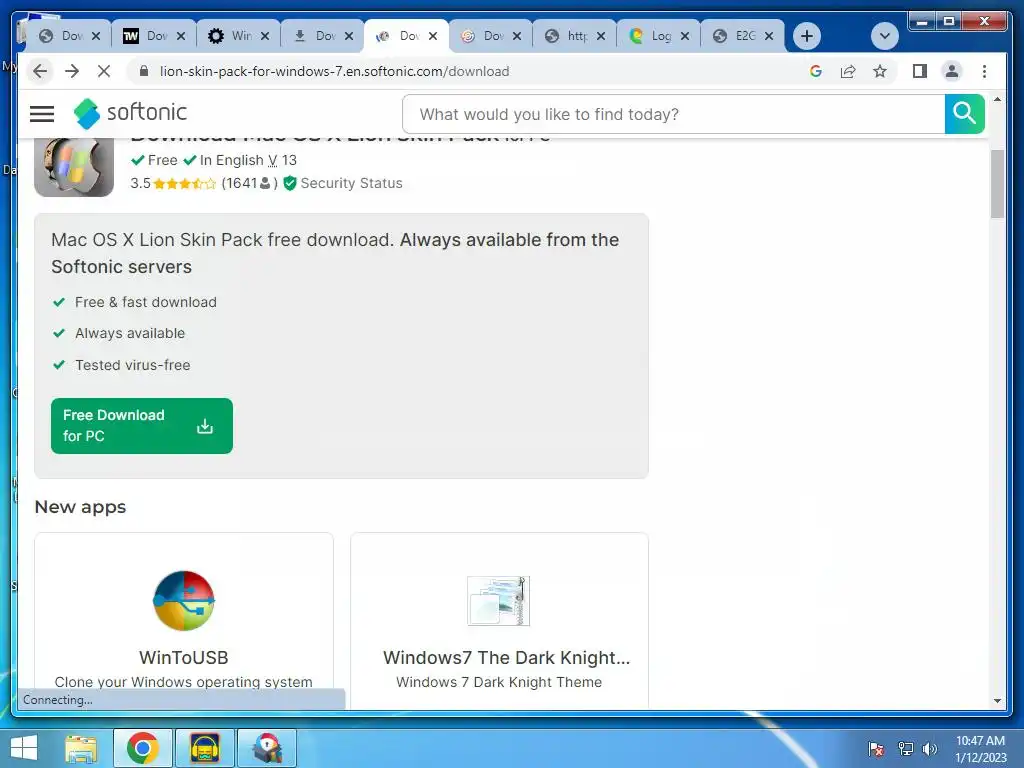Click the scrollbar up arrow

[x=997, y=99]
